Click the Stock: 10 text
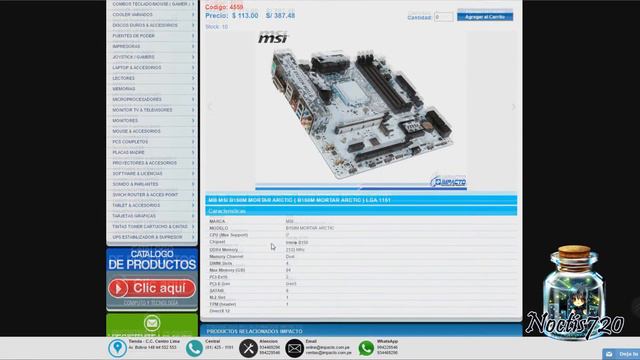 pyautogui.click(x=216, y=27)
